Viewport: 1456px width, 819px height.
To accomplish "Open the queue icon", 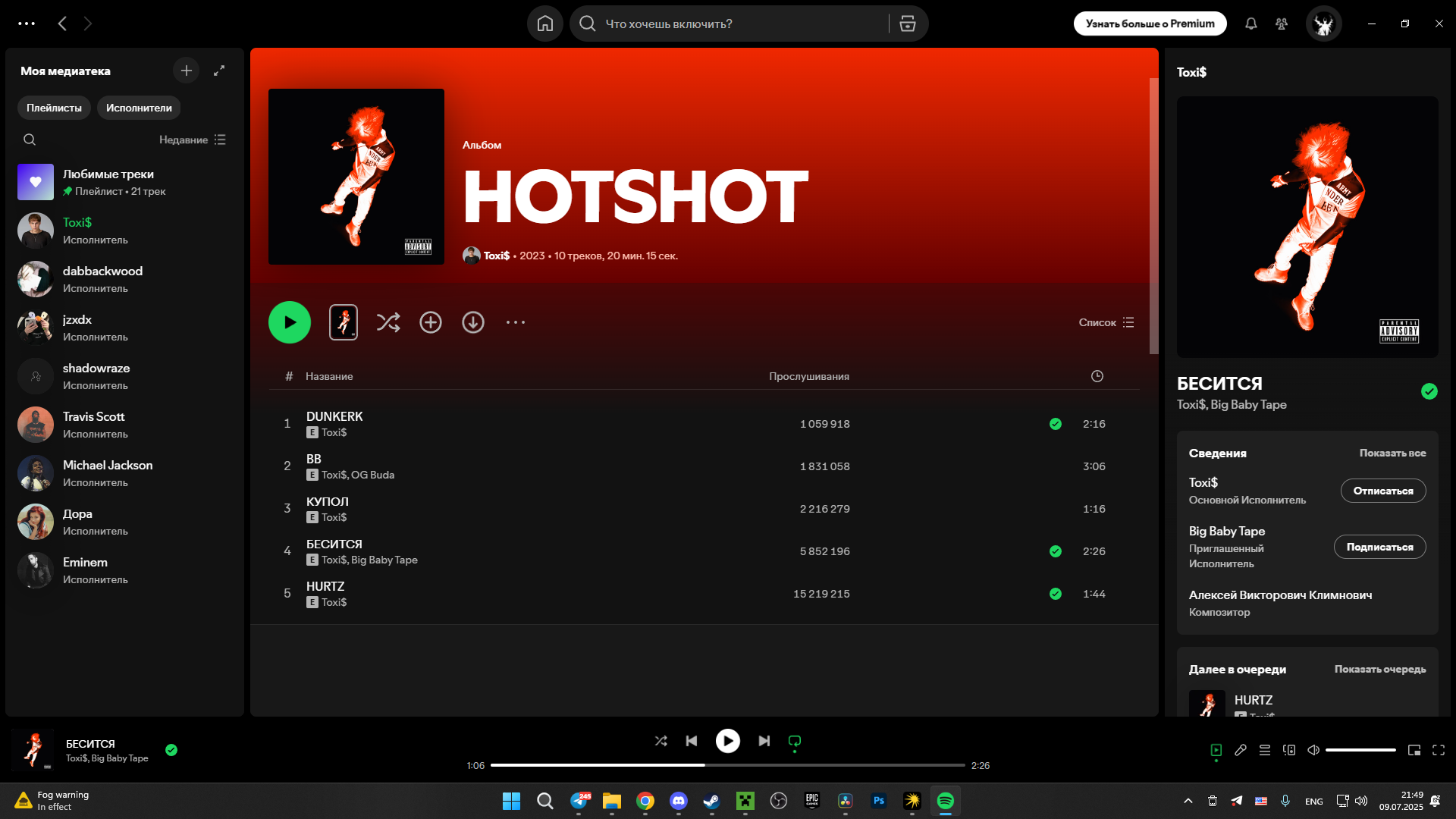I will [1265, 750].
